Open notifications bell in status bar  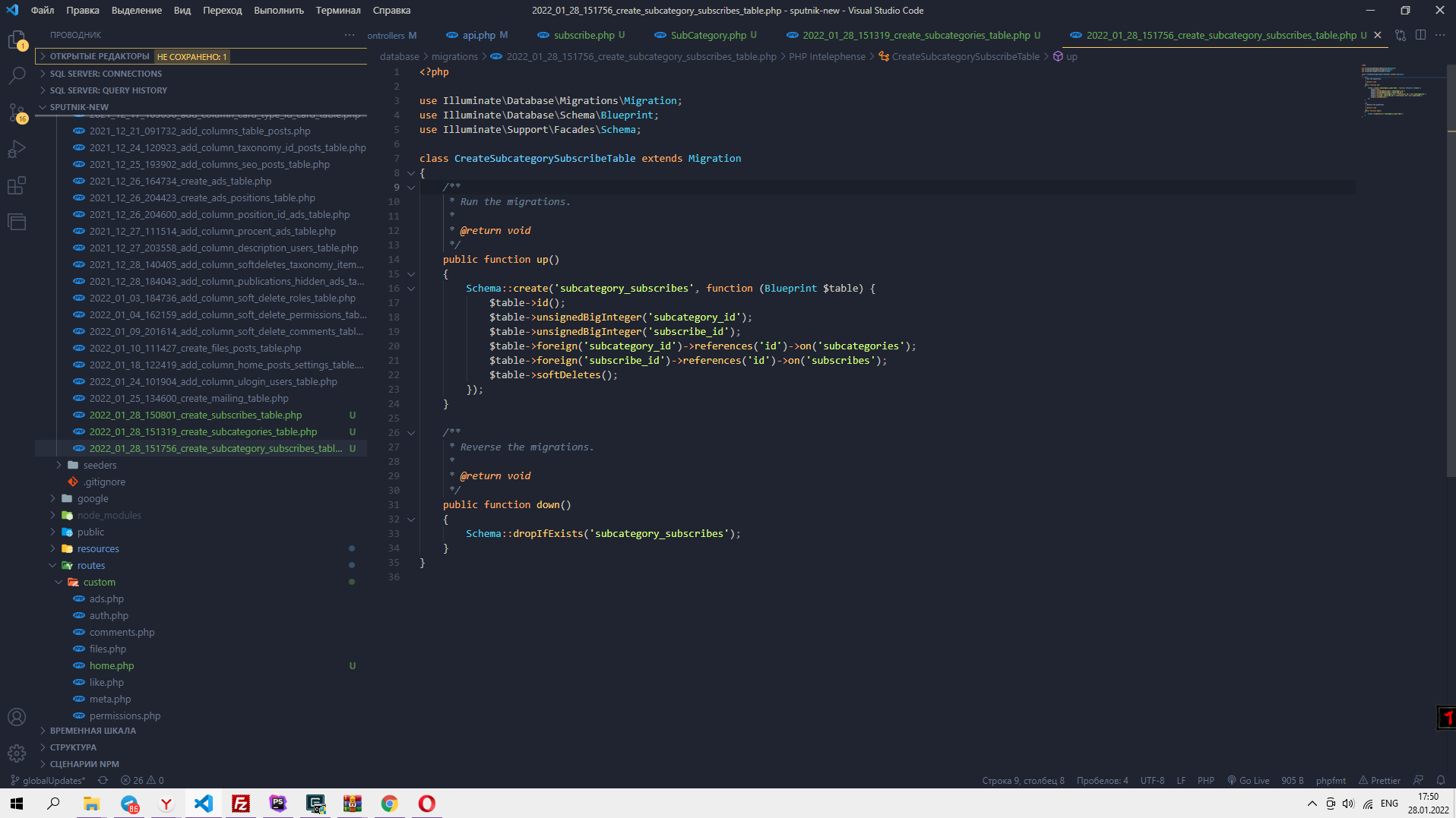(x=1440, y=780)
